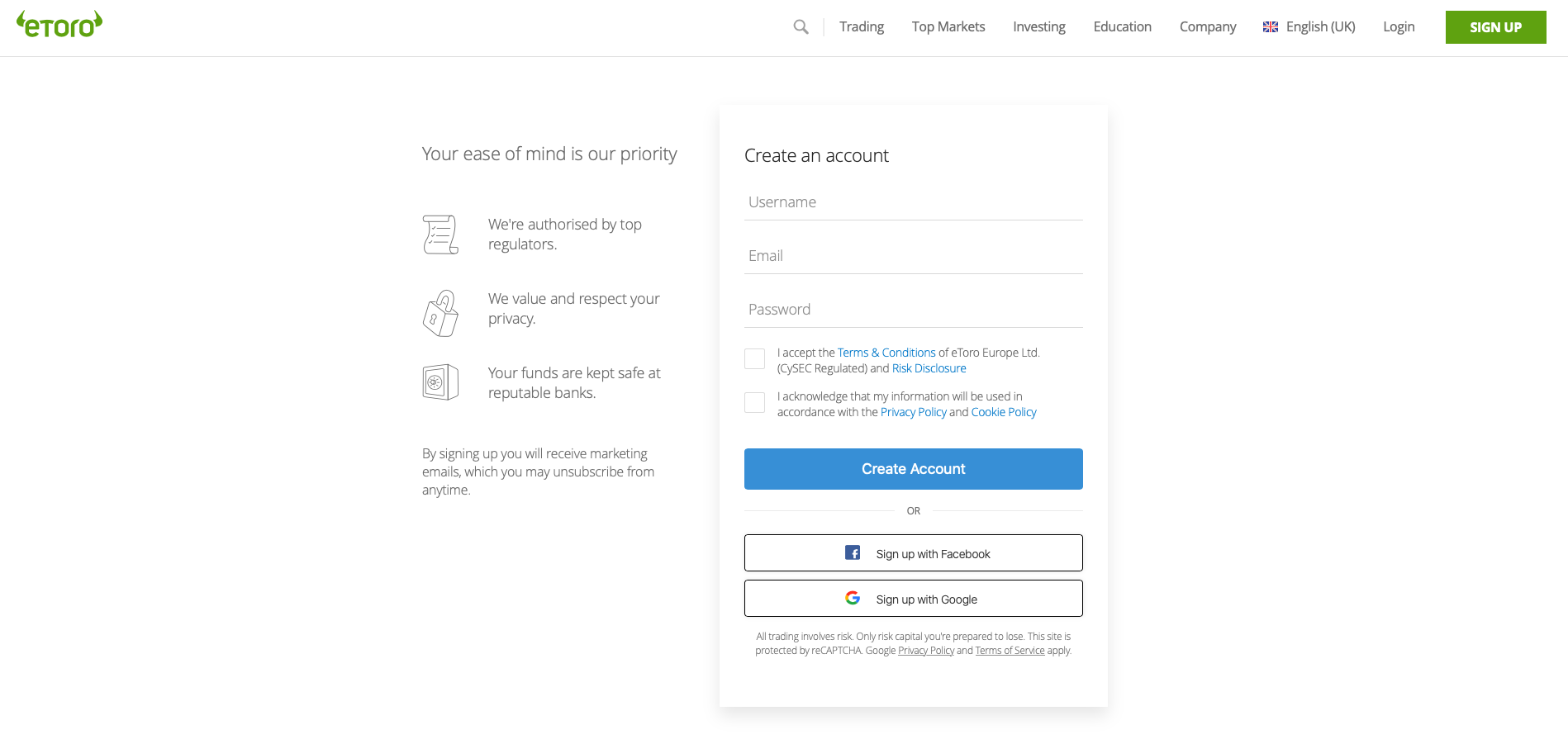Click the eToro logo
Image resolution: width=1568 pixels, height=744 pixels.
59,25
